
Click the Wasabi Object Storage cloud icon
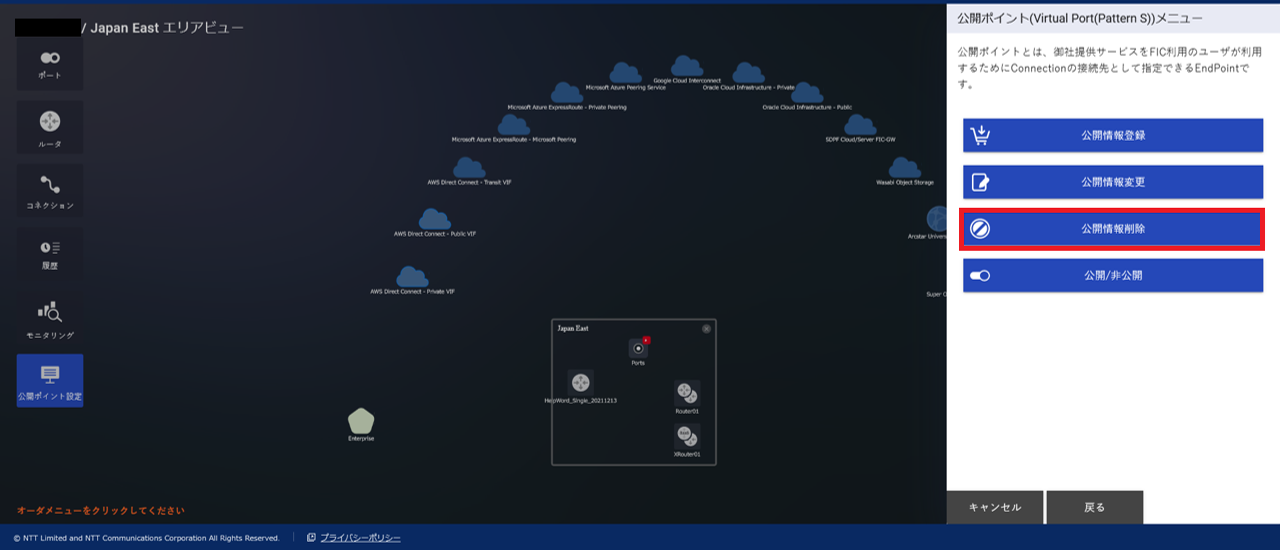pyautogui.click(x=905, y=167)
